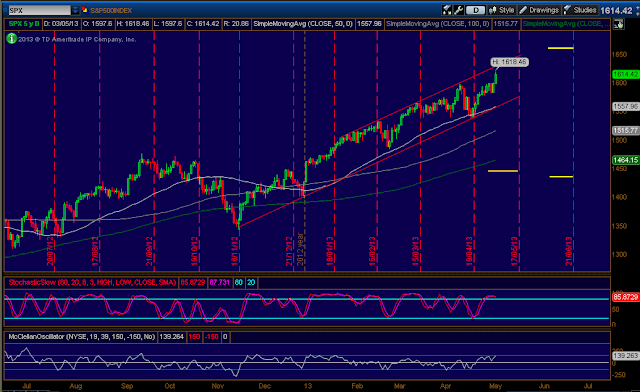
Task: Click the 1515.77 bubble on price axis
Action: [625, 131]
